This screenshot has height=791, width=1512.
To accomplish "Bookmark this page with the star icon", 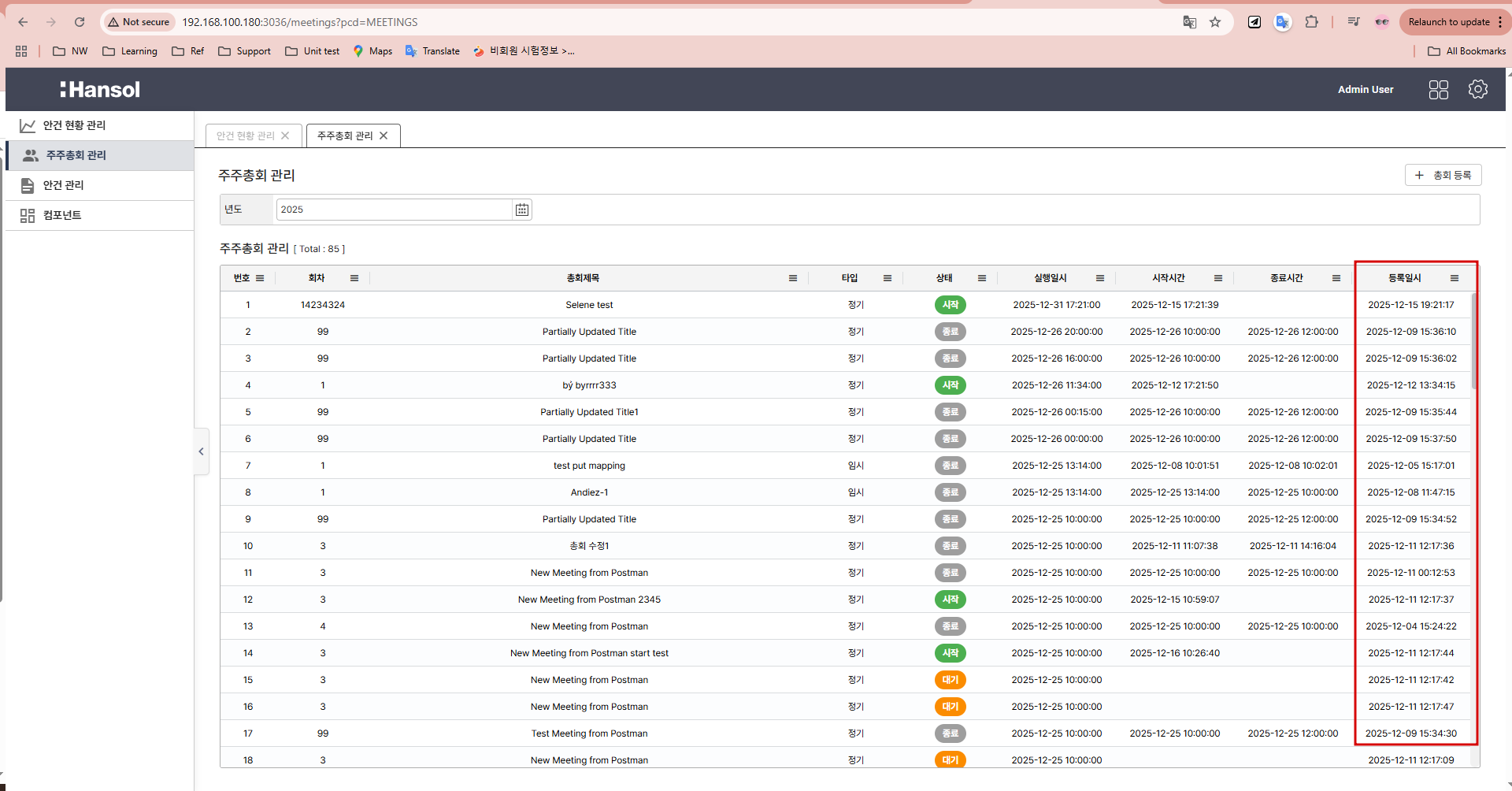I will 1215,22.
